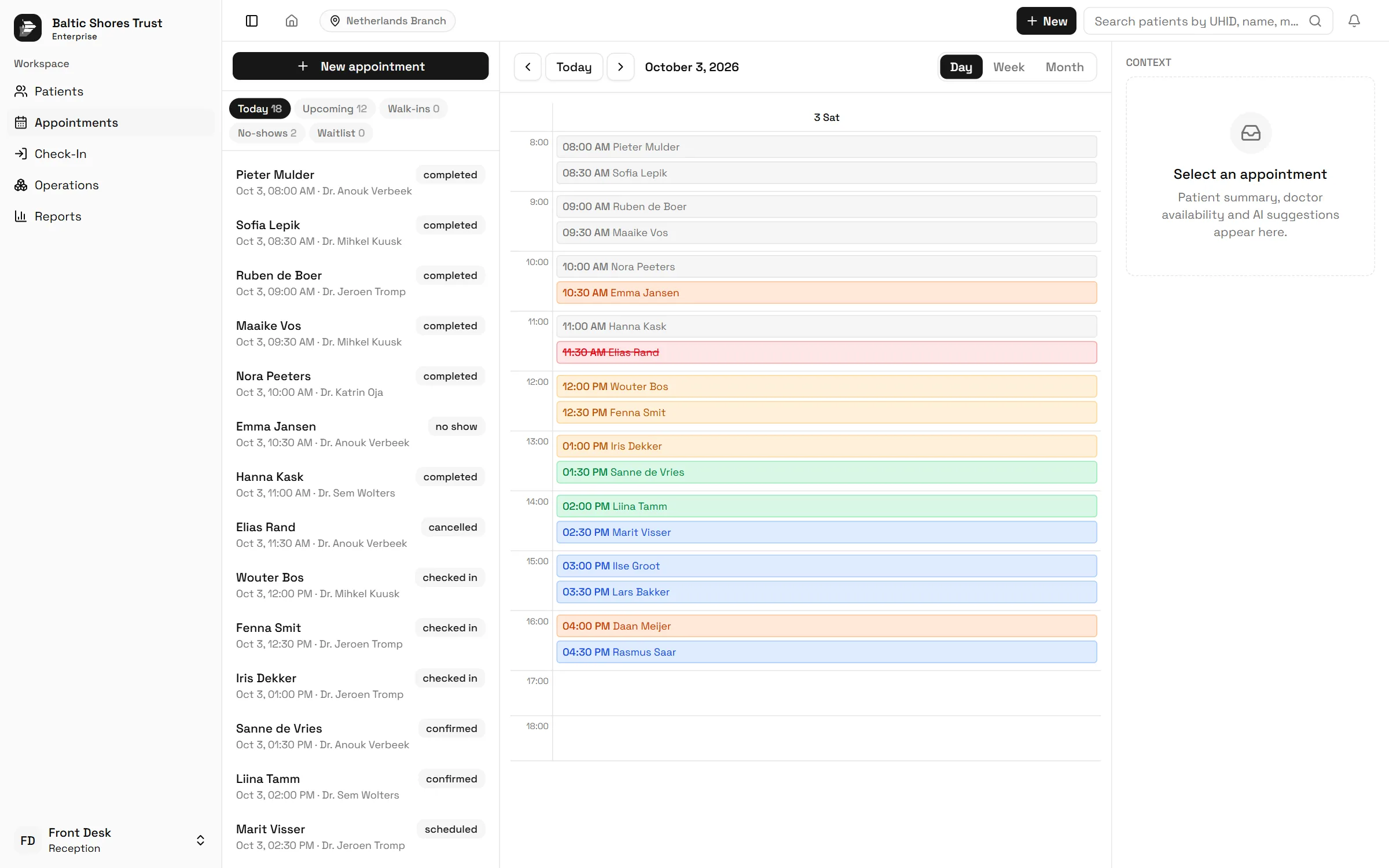Screen dimensions: 1389x868
Task: Switch calendar to Week view
Action: (x=1009, y=67)
